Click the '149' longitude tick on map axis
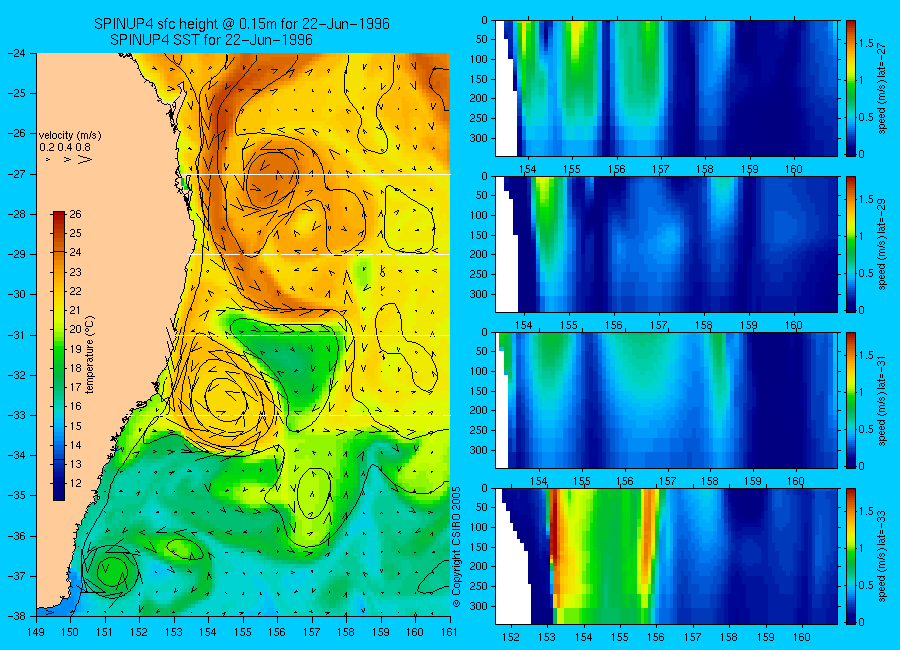The height and width of the screenshot is (650, 900). pos(36,632)
